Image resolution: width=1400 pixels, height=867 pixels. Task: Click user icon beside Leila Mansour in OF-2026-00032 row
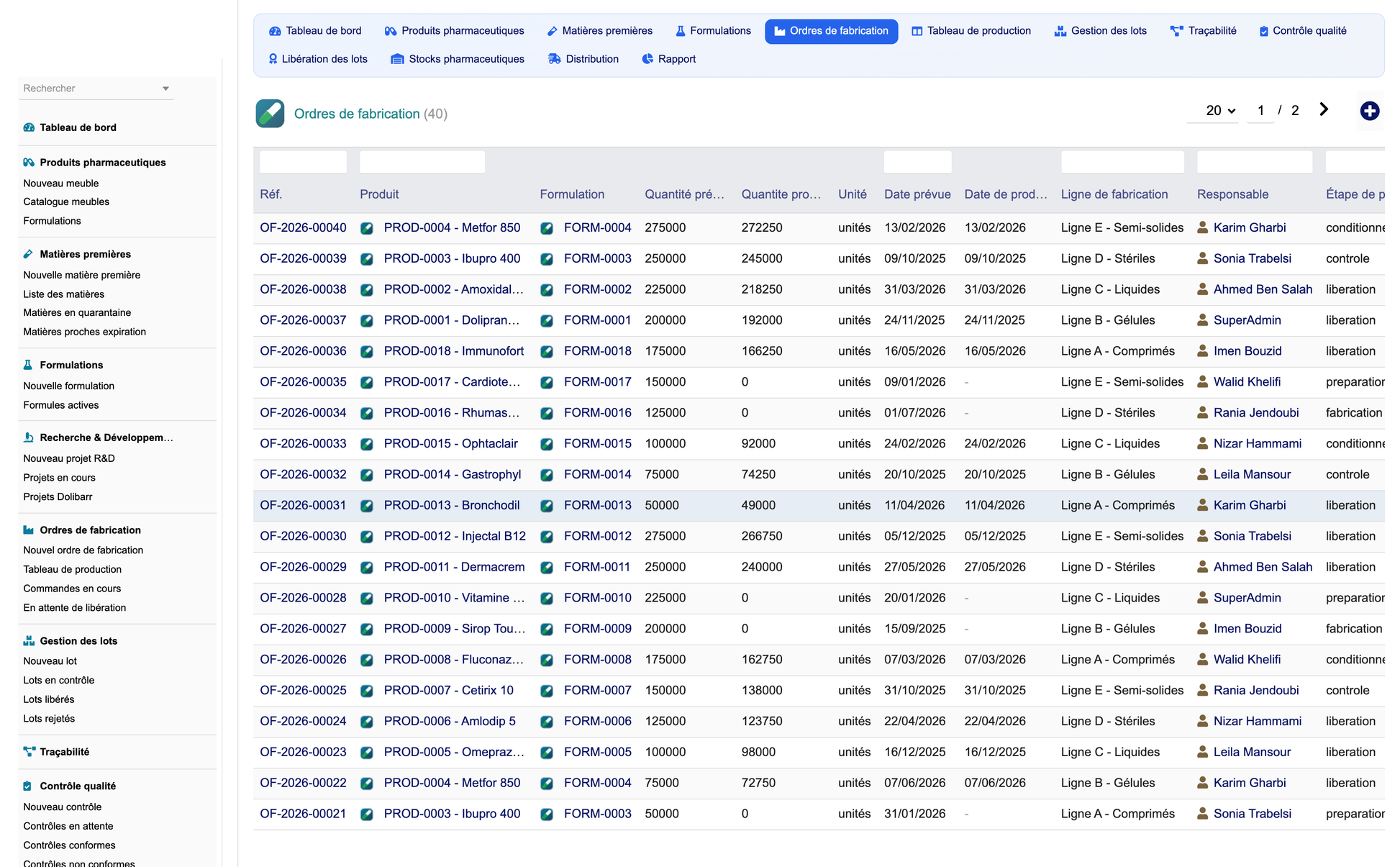click(x=1202, y=474)
